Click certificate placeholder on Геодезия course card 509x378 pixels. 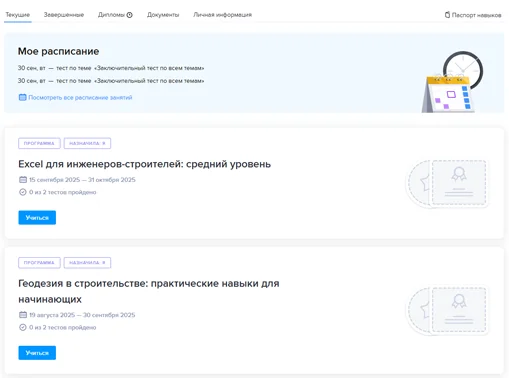pyautogui.click(x=447, y=310)
